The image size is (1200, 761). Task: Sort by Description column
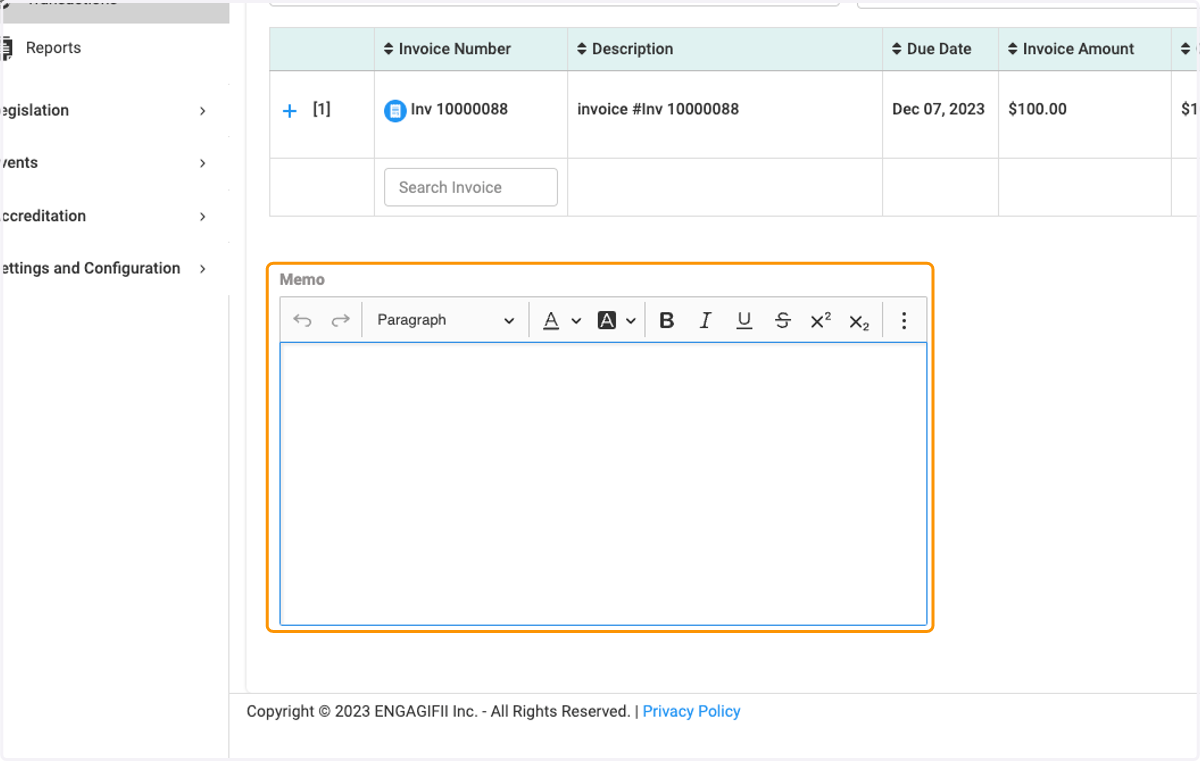click(x=625, y=49)
